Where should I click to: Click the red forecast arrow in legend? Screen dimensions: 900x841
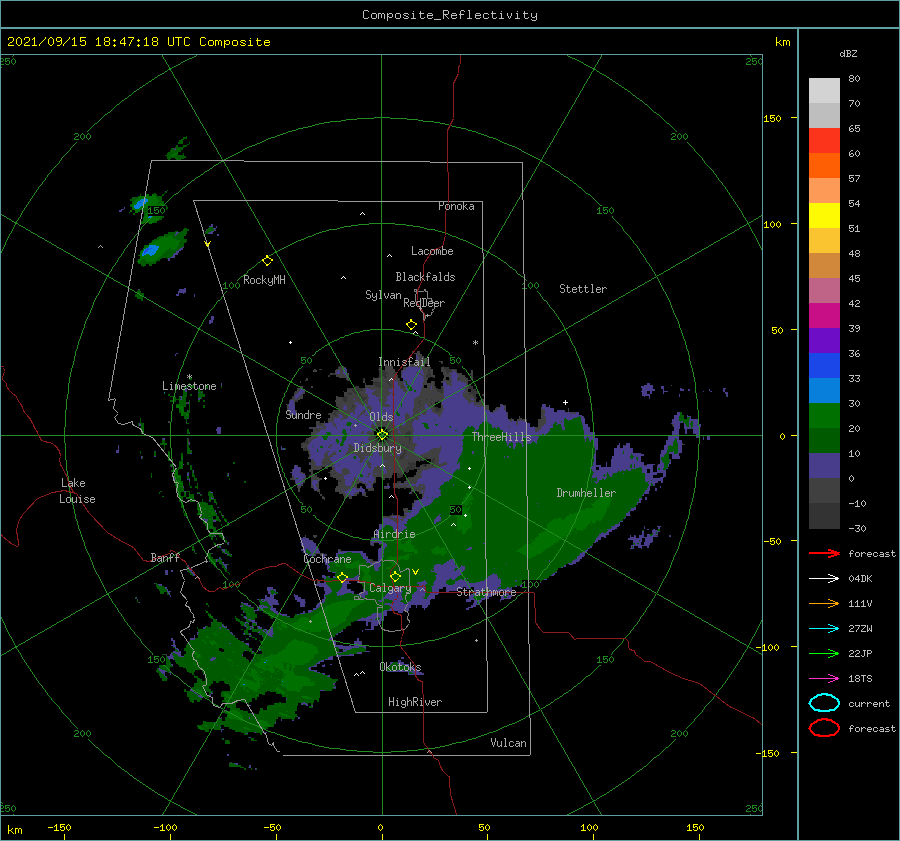tap(824, 553)
